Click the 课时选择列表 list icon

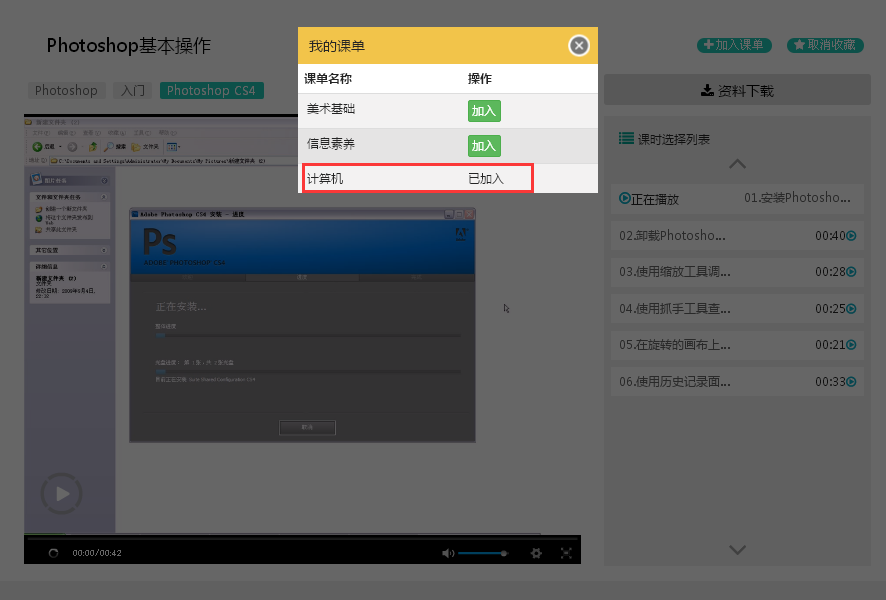point(626,138)
